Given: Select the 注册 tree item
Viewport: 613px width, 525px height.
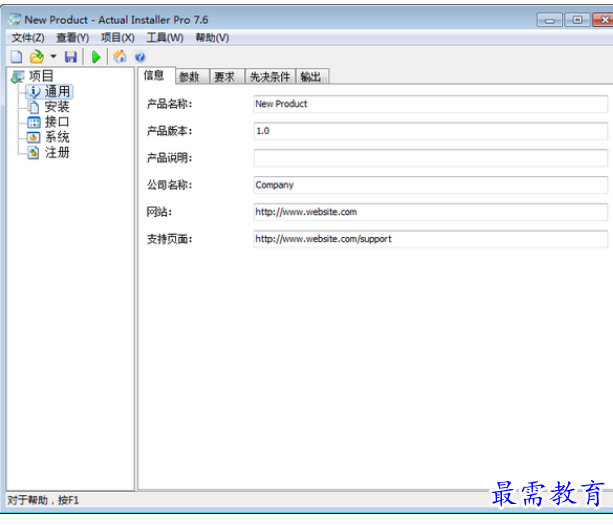Looking at the screenshot, I should [57, 152].
